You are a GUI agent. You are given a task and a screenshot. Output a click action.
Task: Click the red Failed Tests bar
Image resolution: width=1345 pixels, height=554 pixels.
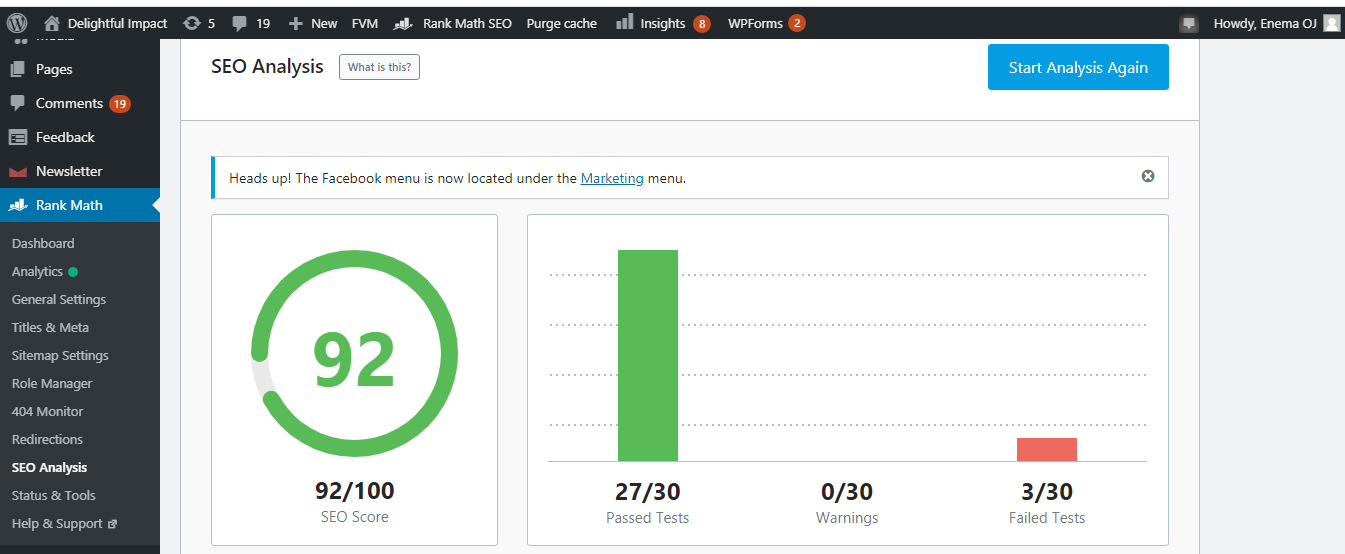(x=1047, y=449)
